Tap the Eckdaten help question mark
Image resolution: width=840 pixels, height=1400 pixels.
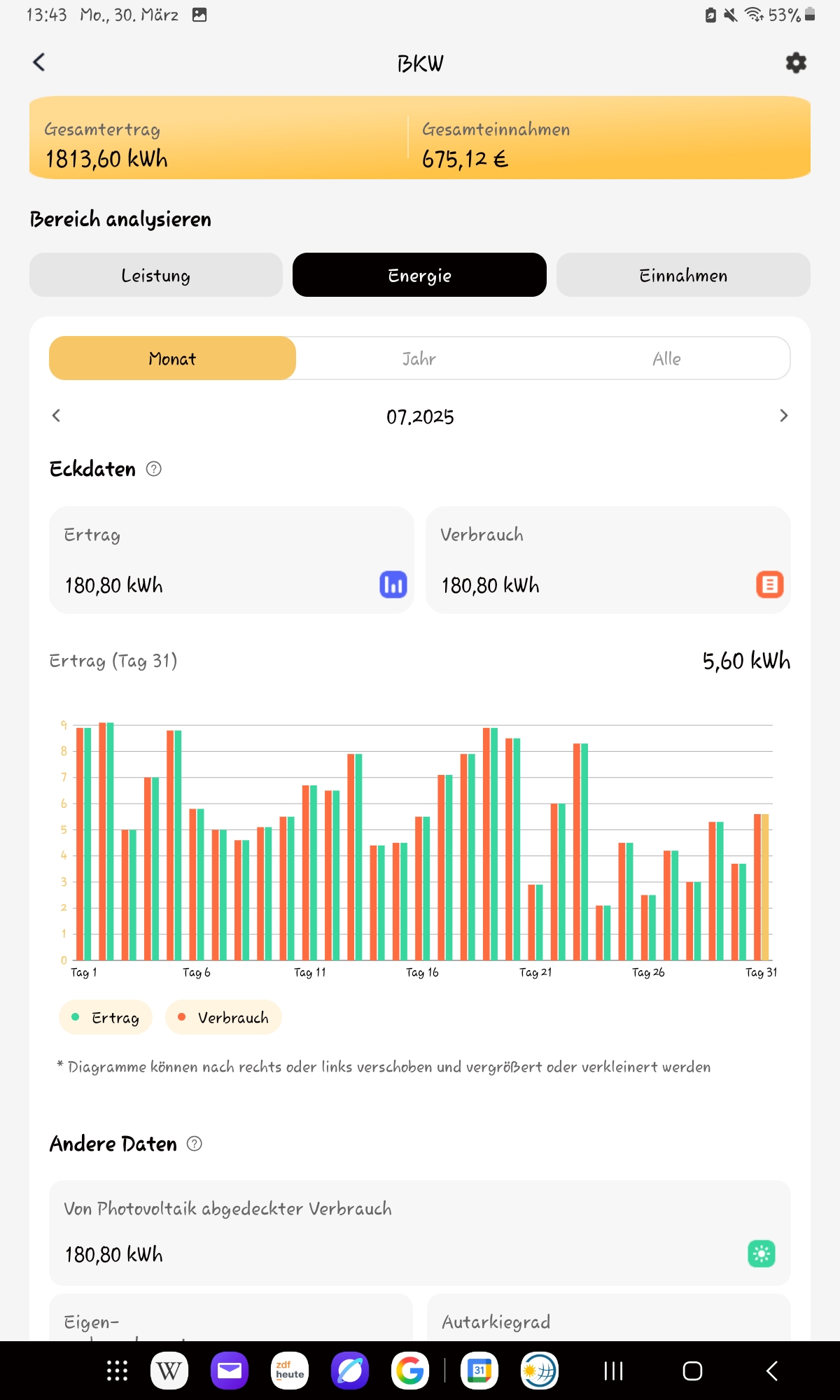point(153,469)
